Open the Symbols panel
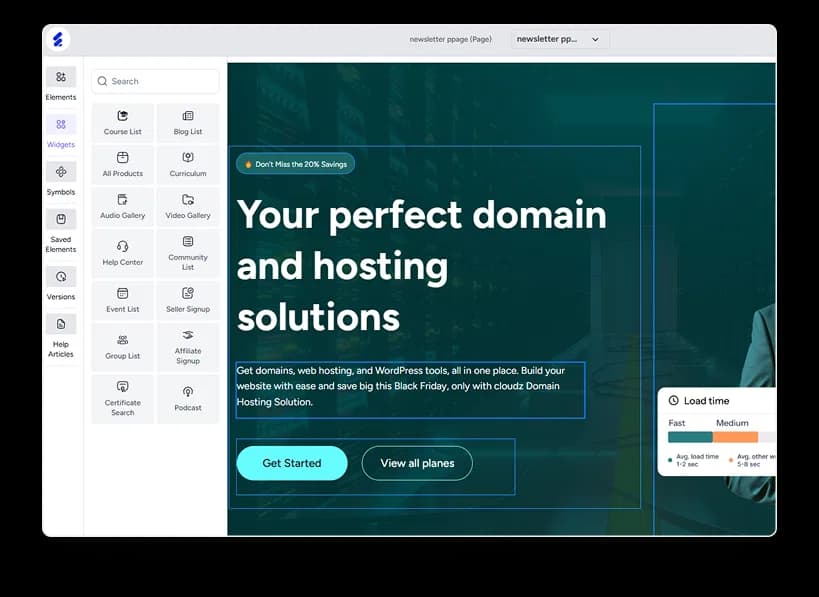 point(60,179)
